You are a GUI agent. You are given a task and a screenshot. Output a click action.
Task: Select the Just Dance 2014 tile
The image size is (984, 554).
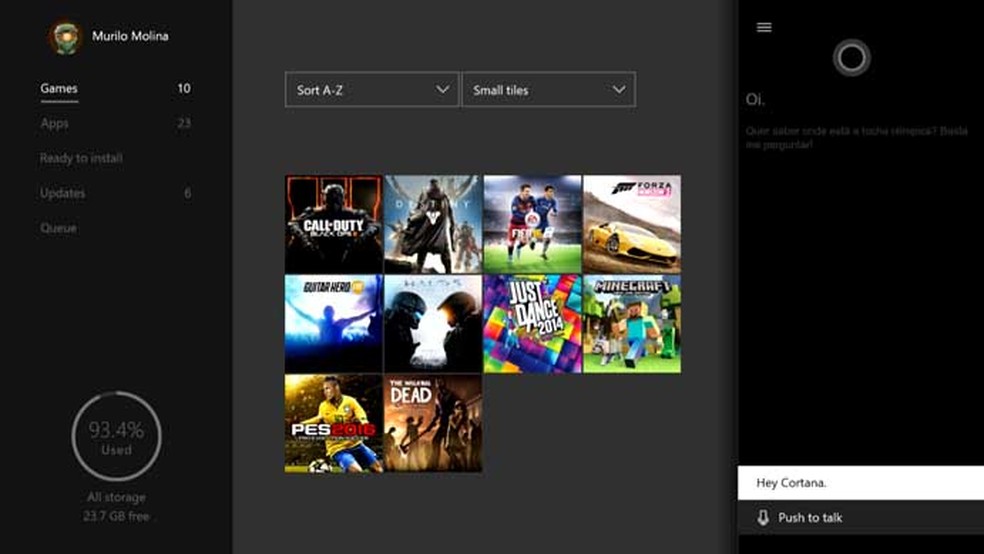click(x=532, y=324)
